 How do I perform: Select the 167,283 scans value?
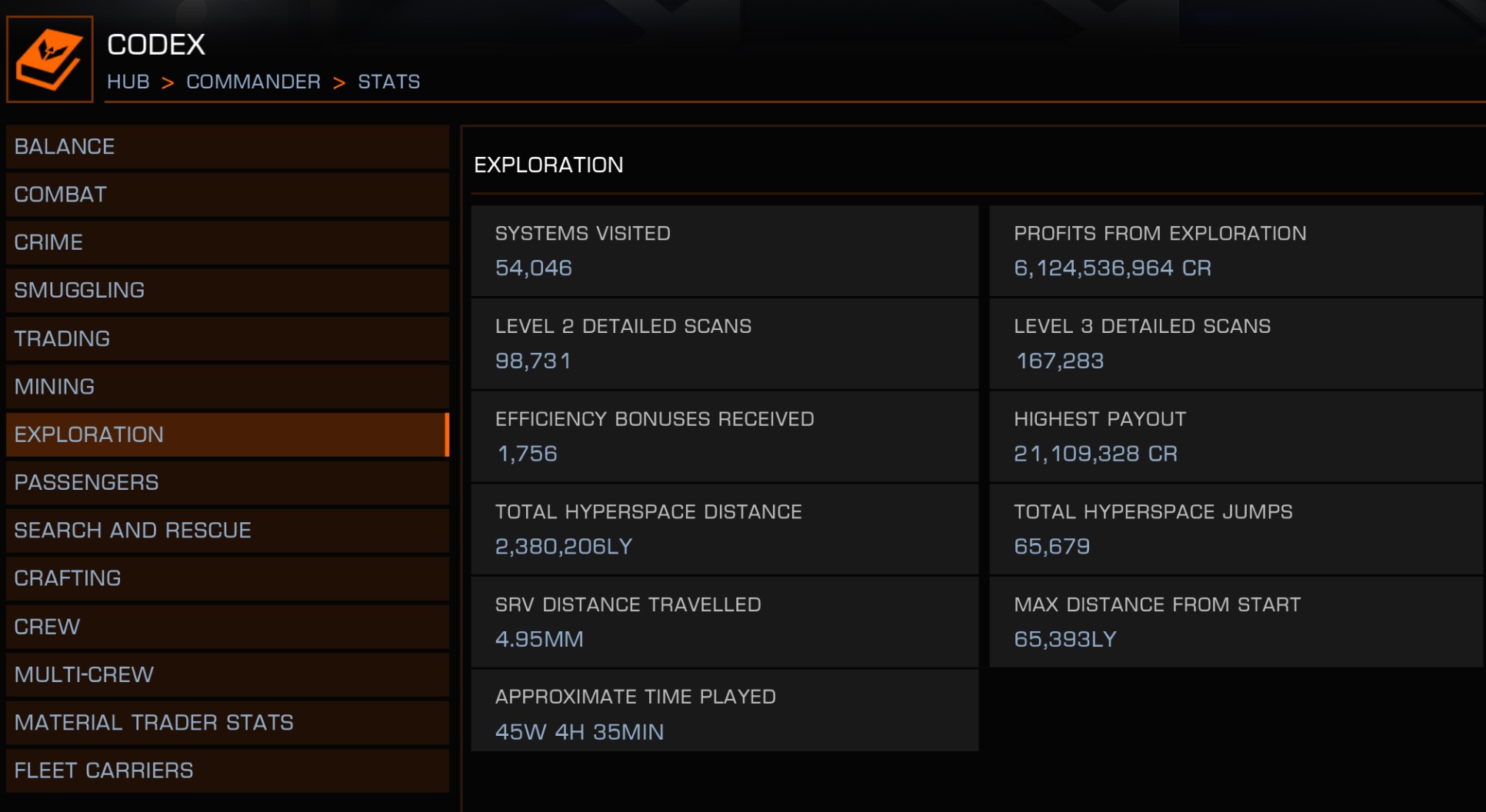point(1060,361)
